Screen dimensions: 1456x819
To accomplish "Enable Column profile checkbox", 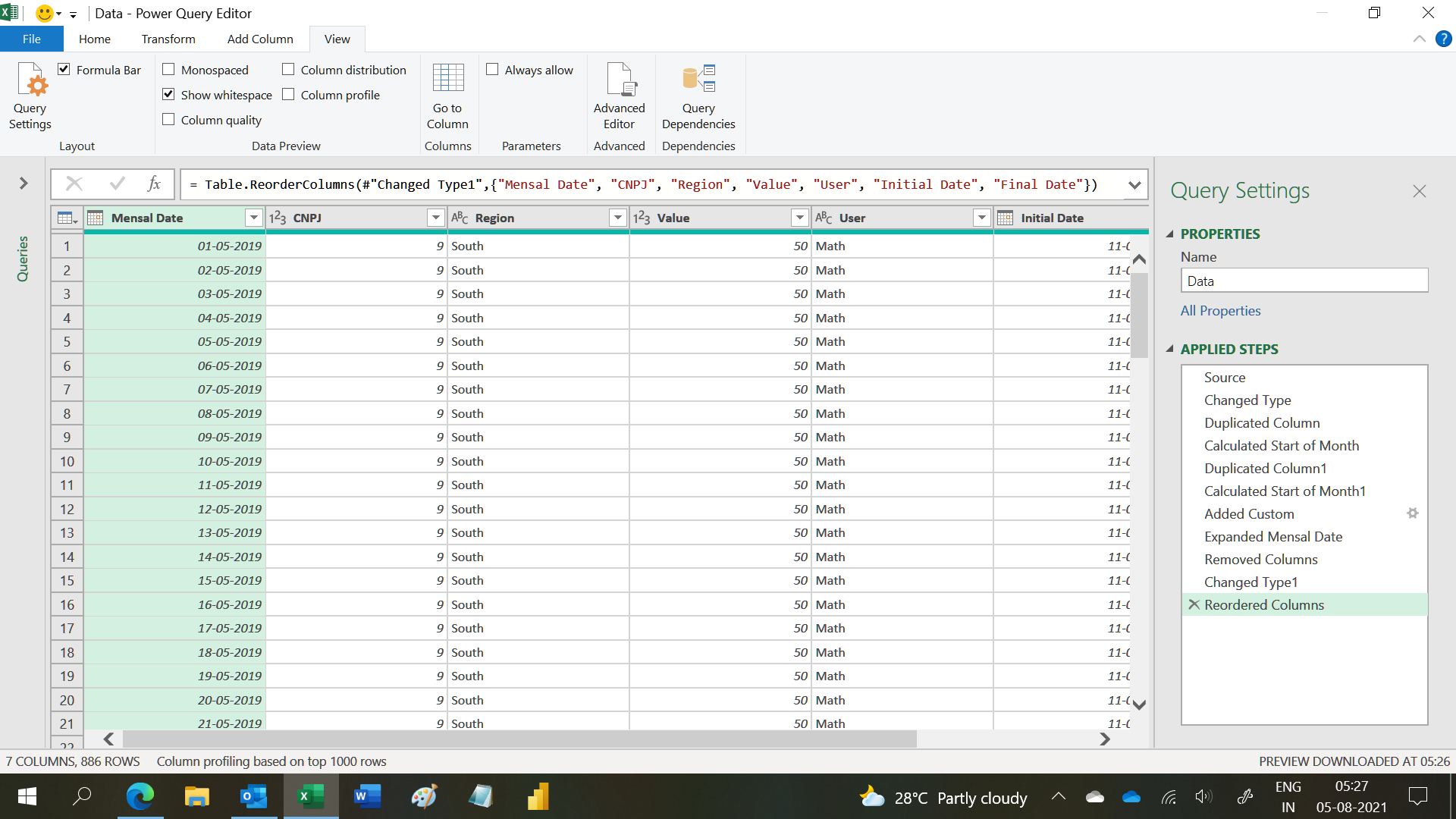I will [288, 95].
